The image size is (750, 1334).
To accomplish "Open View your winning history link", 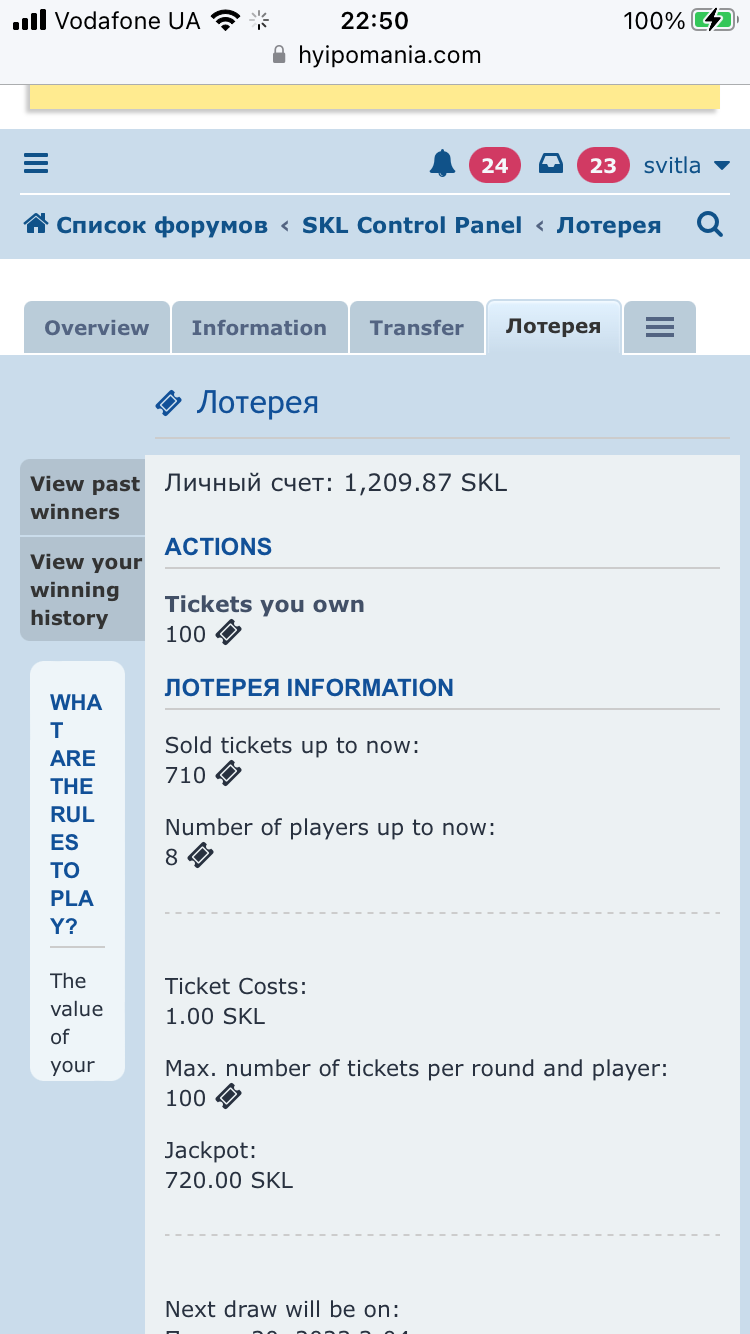I will (x=84, y=590).
